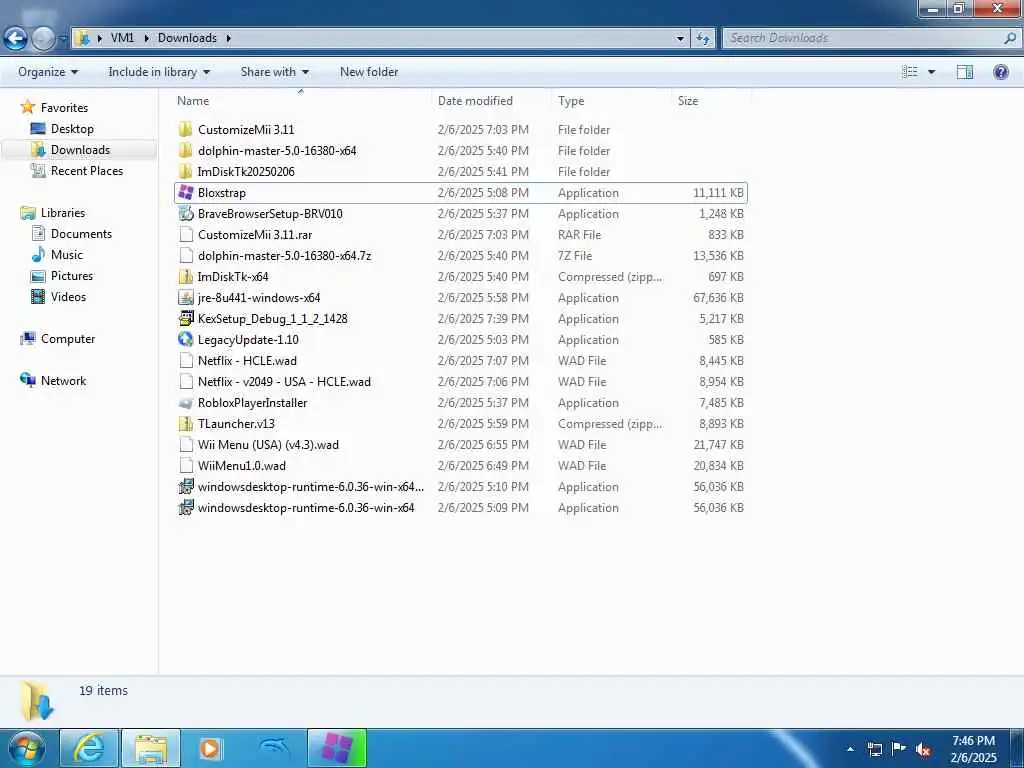This screenshot has width=1024, height=768.
Task: Click the network tray icon
Action: tap(874, 749)
